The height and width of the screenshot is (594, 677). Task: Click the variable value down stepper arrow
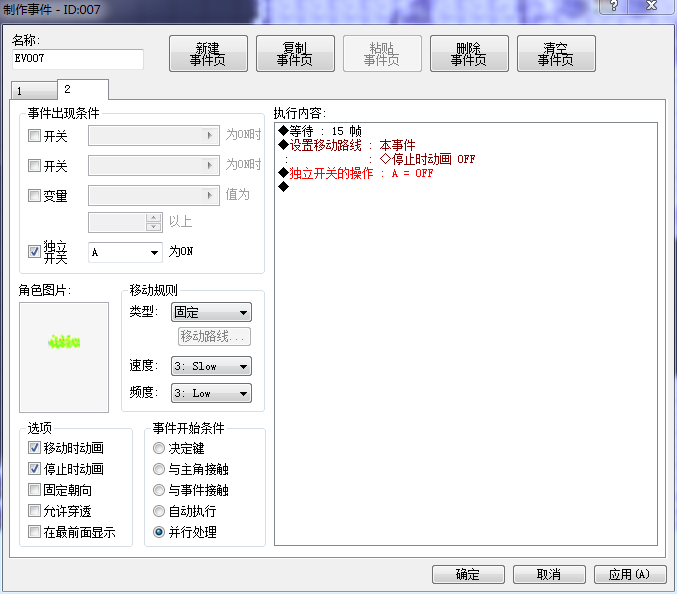(x=154, y=227)
